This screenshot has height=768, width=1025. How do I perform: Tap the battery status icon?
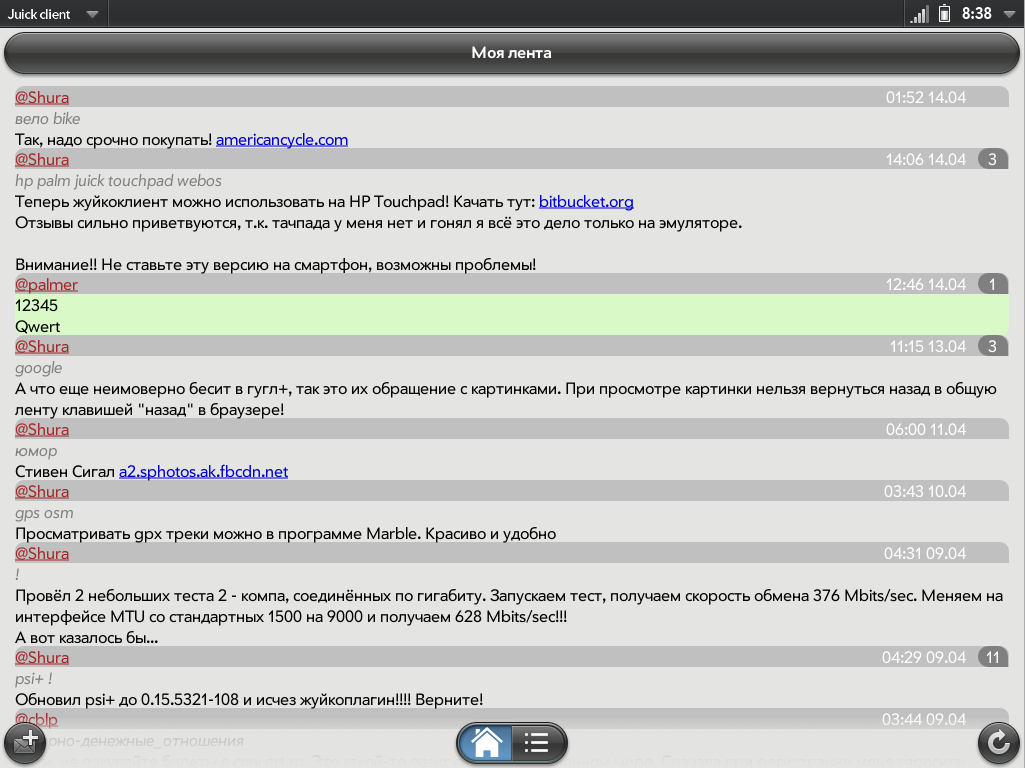tap(943, 14)
